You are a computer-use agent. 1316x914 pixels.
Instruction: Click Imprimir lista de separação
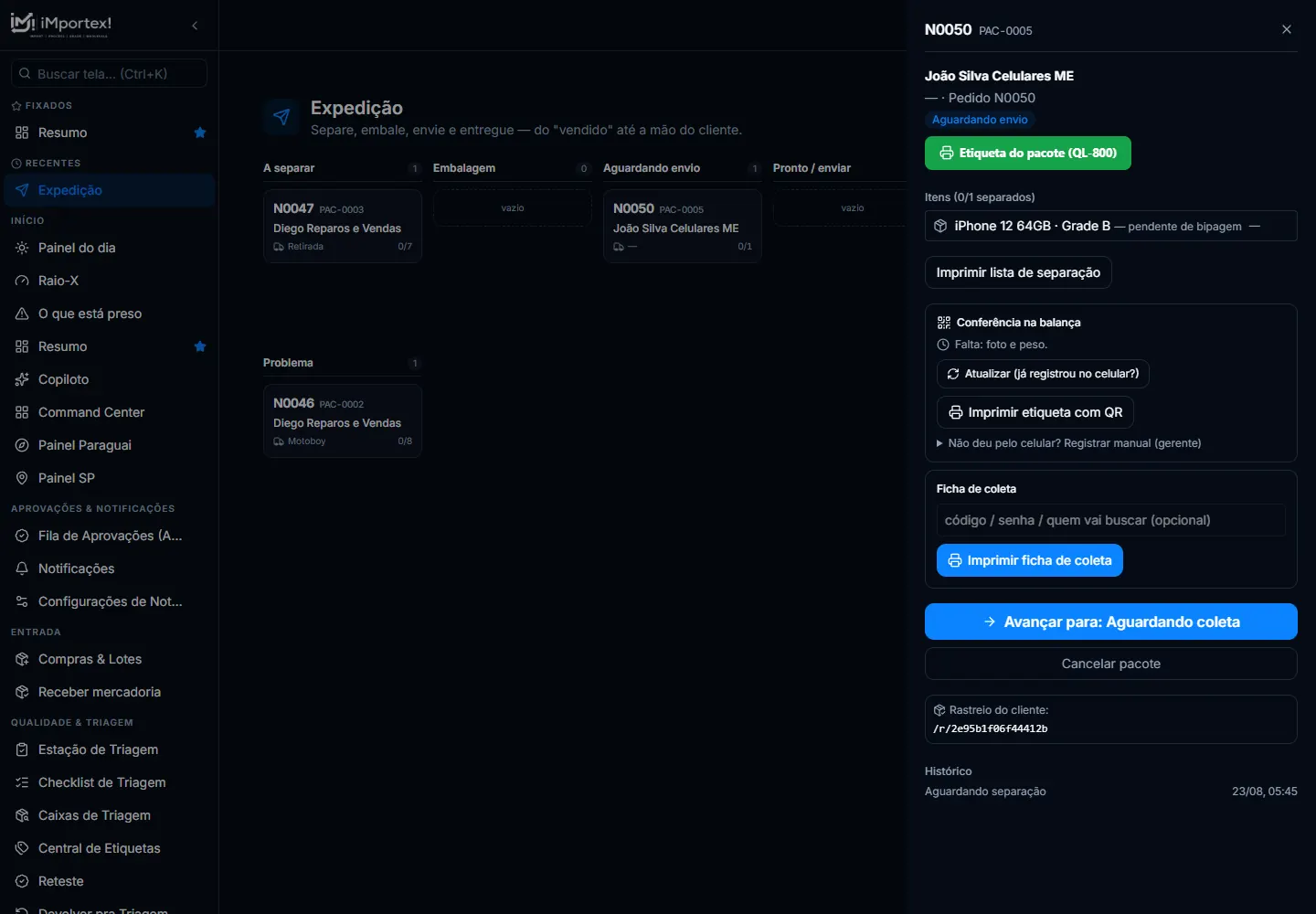(x=1018, y=272)
